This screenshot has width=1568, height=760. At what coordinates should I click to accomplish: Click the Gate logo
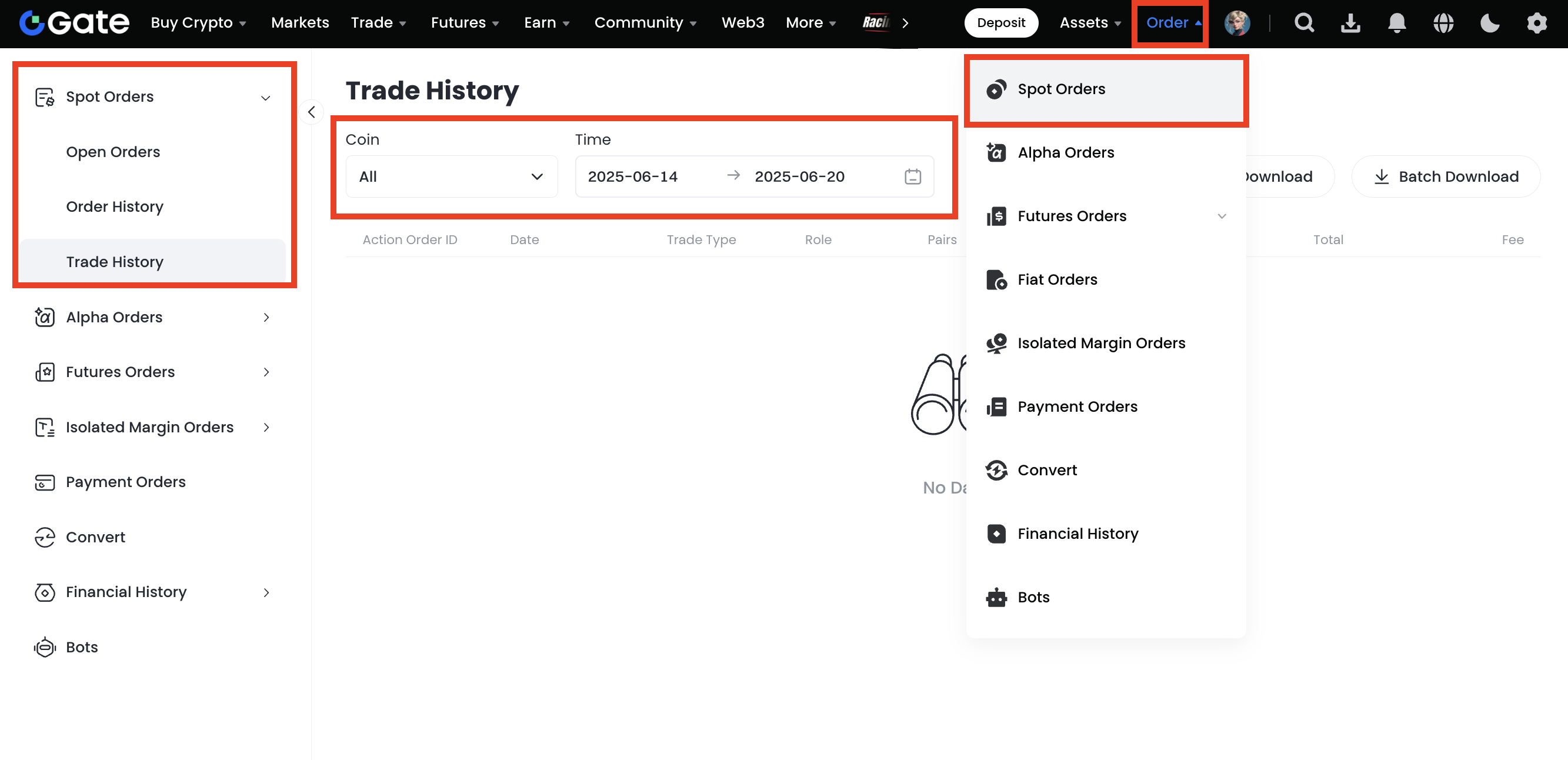tap(74, 23)
